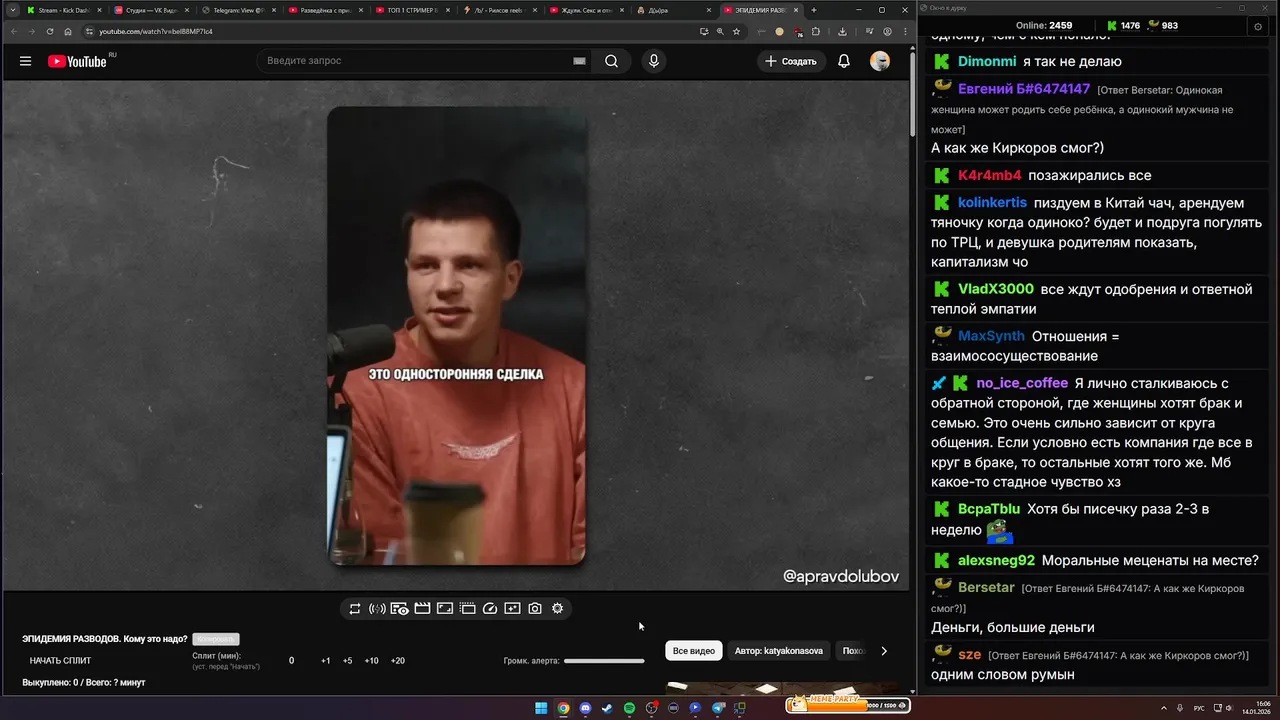
Task: Toggle the loop icon in the player toolbar
Action: [355, 608]
